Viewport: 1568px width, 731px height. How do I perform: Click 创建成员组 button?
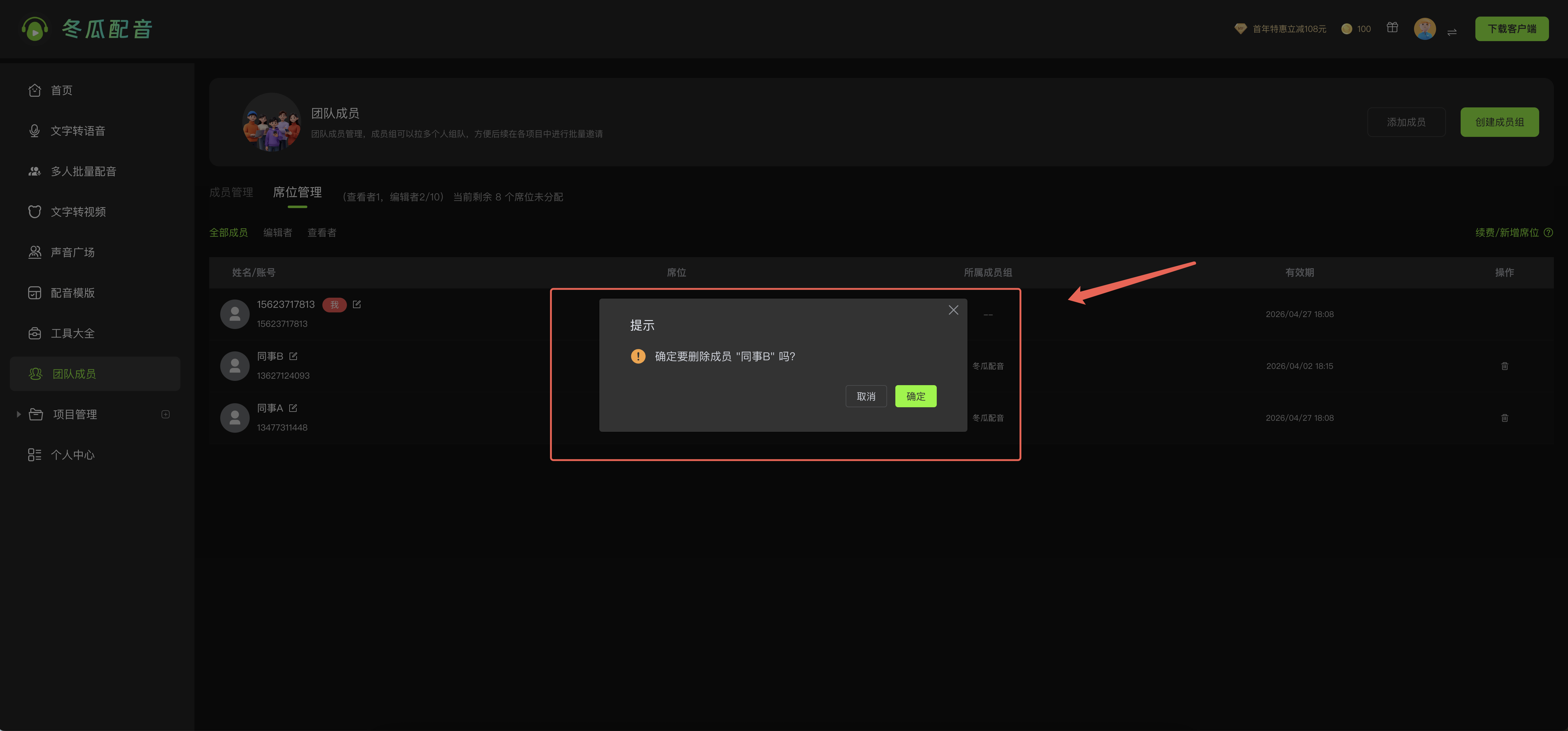[x=1499, y=122]
